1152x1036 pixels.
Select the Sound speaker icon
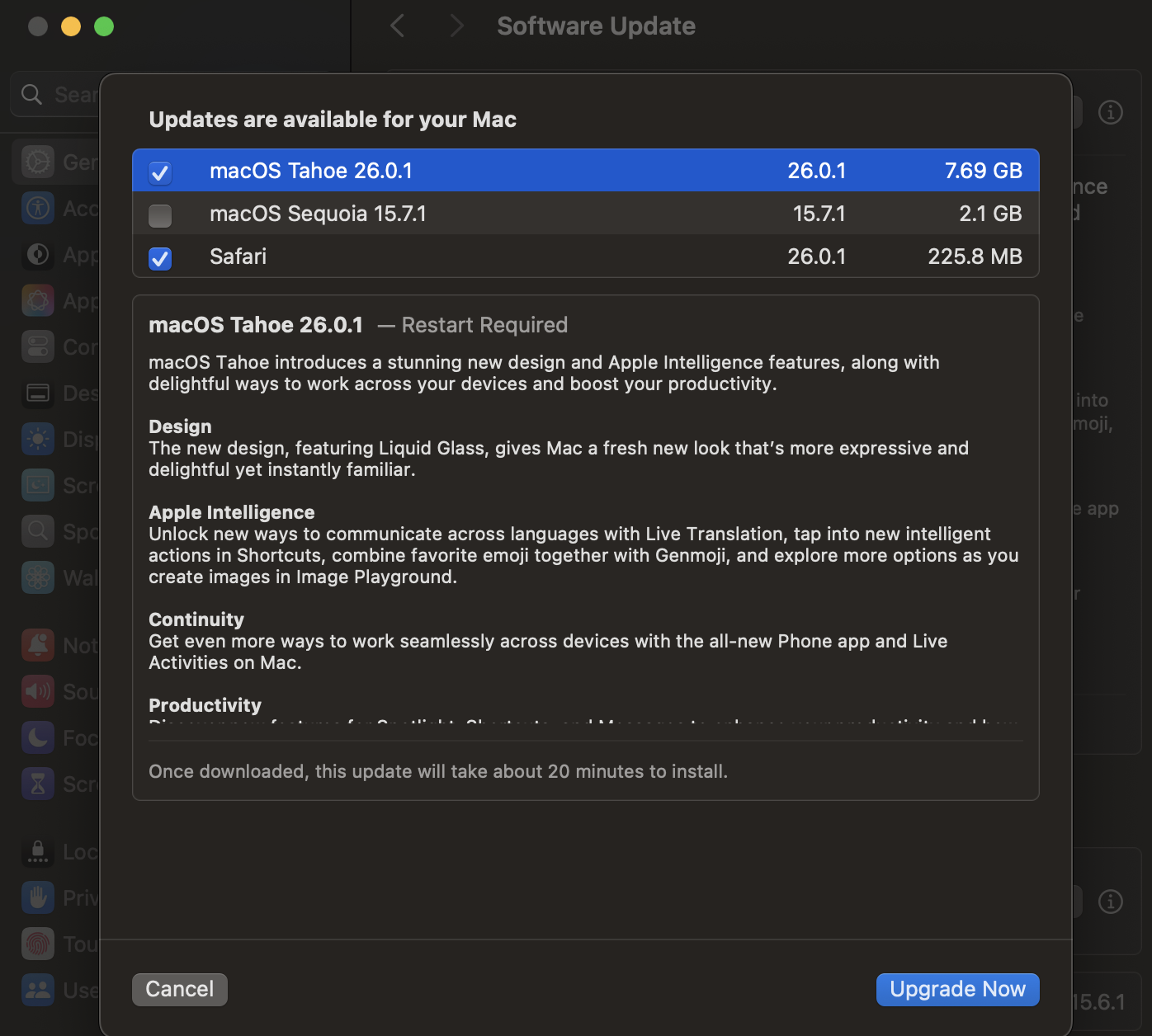(38, 691)
